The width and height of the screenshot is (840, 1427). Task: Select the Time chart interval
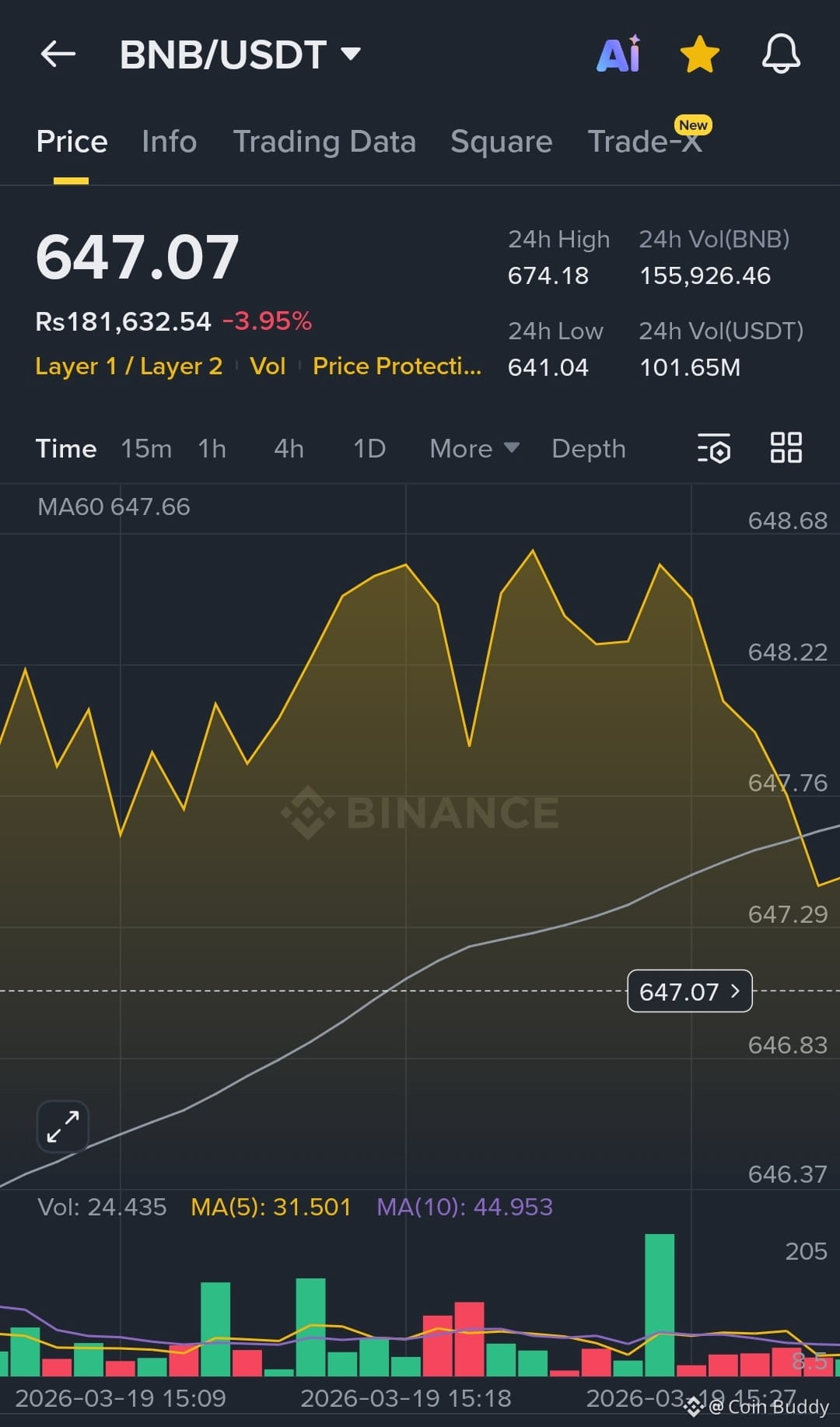click(66, 449)
